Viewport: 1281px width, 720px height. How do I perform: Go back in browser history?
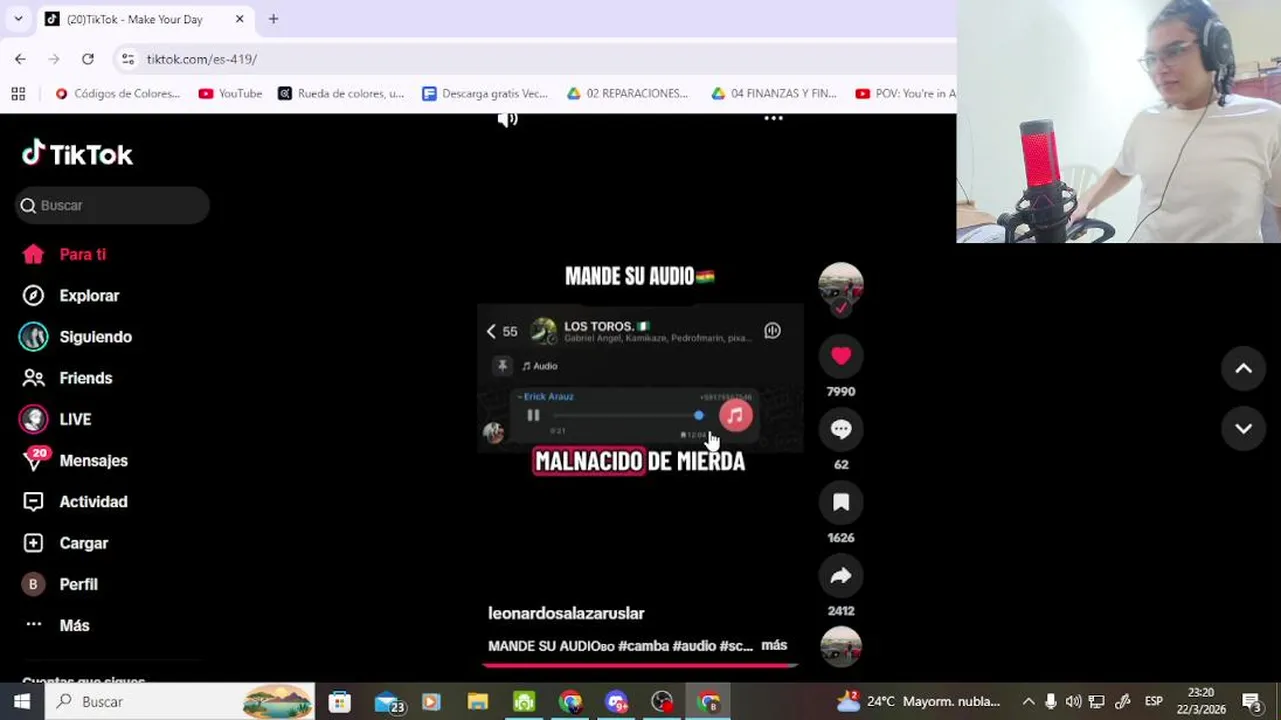pyautogui.click(x=20, y=59)
